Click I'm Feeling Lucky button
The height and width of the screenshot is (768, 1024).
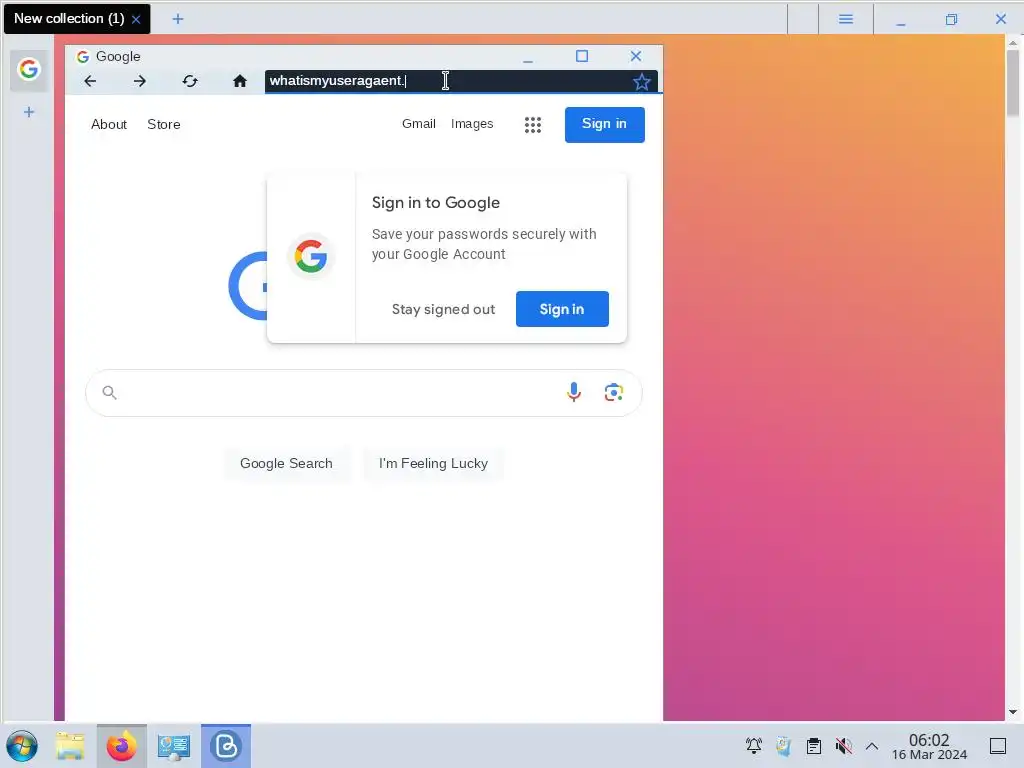433,464
